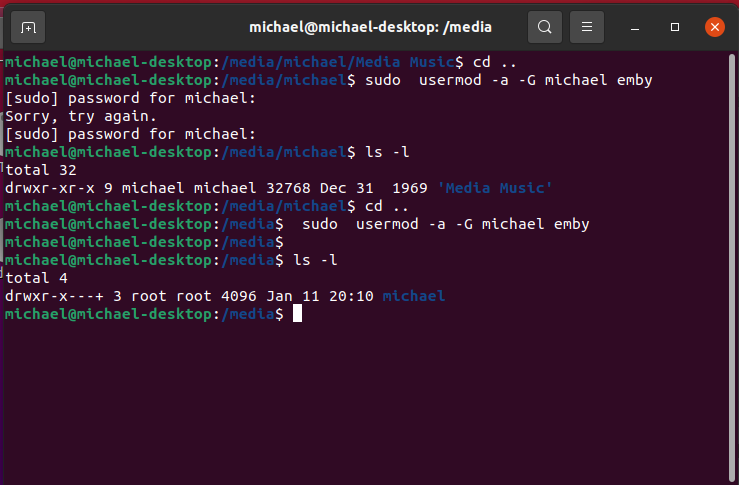Click the 'drwxr-xr-x' permissions text
Screen dimensions: 739x485
[x=49, y=188]
